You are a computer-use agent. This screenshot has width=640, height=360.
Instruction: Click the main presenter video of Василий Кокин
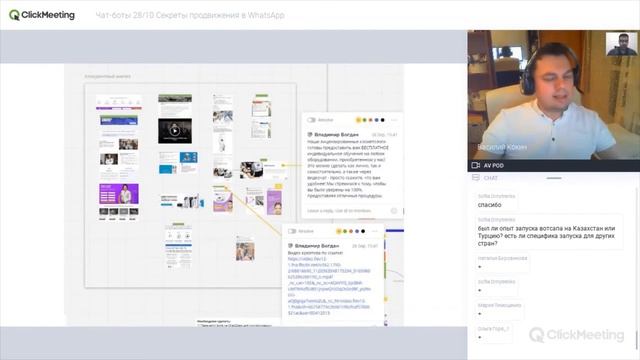553,95
